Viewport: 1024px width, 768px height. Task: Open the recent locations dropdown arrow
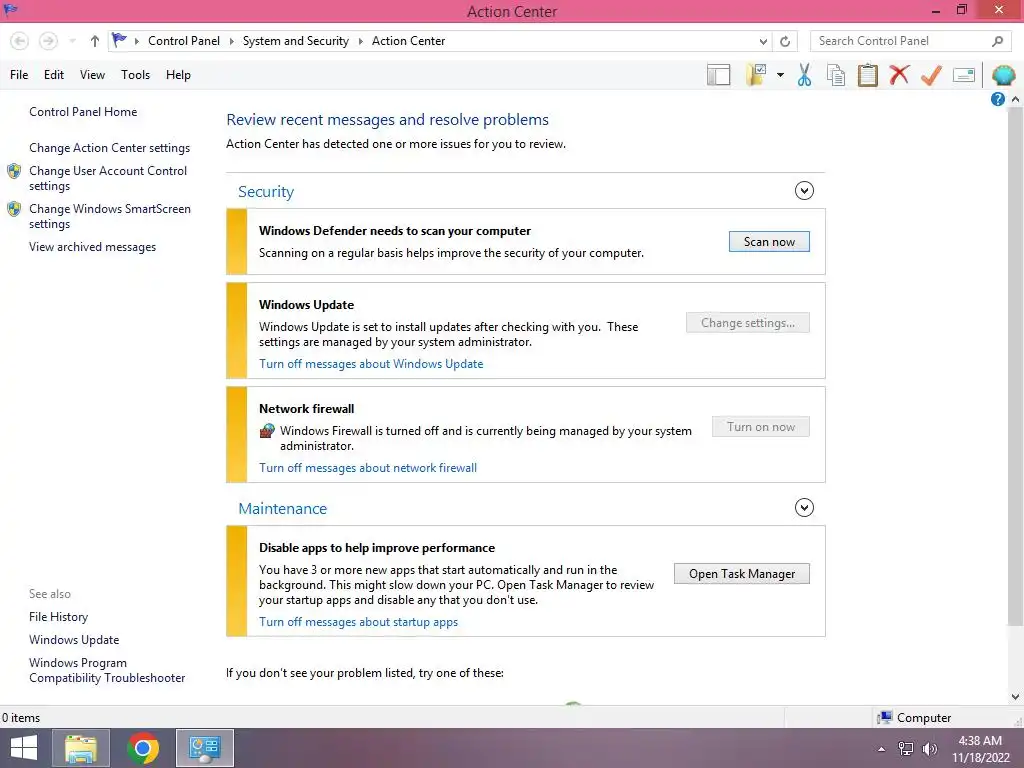(72, 41)
